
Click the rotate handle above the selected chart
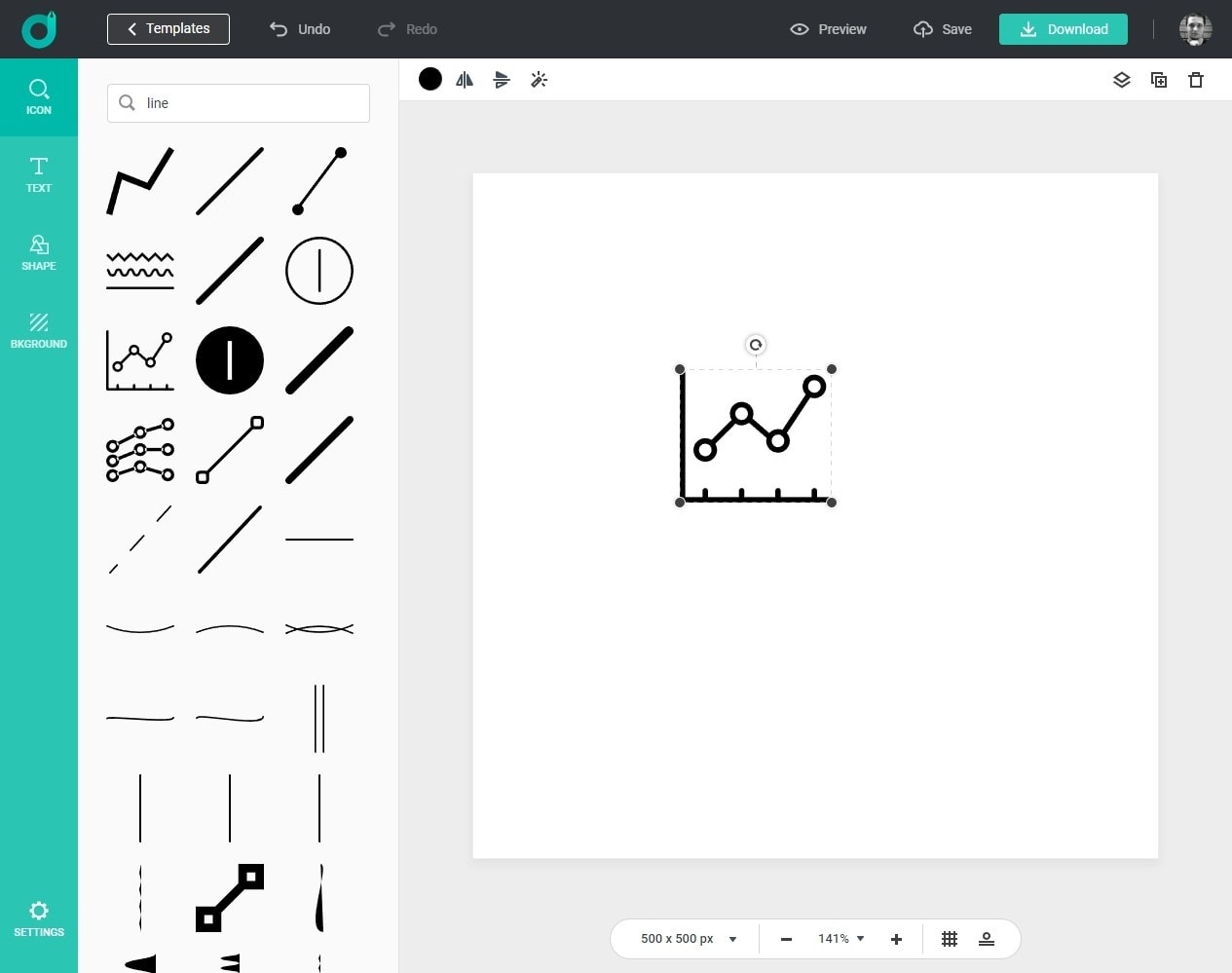coord(756,345)
